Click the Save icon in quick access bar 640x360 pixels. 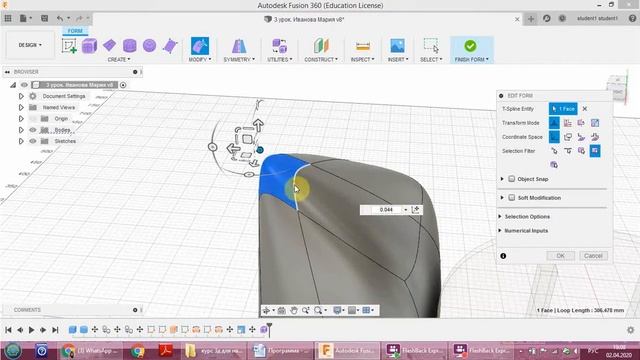tap(44, 18)
